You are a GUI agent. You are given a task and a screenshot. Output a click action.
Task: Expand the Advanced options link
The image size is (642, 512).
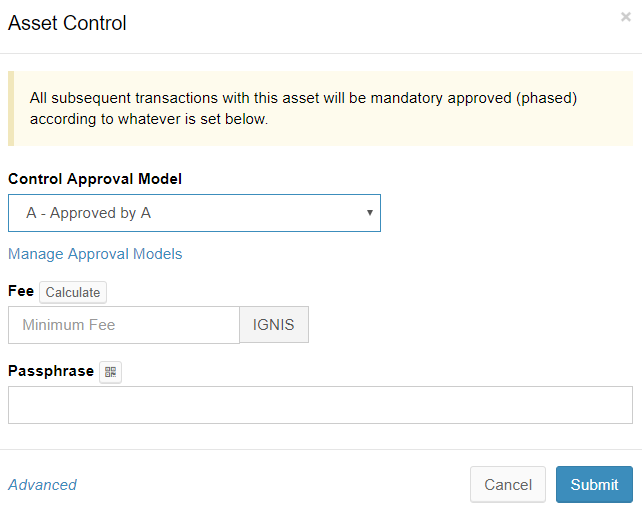coord(42,485)
